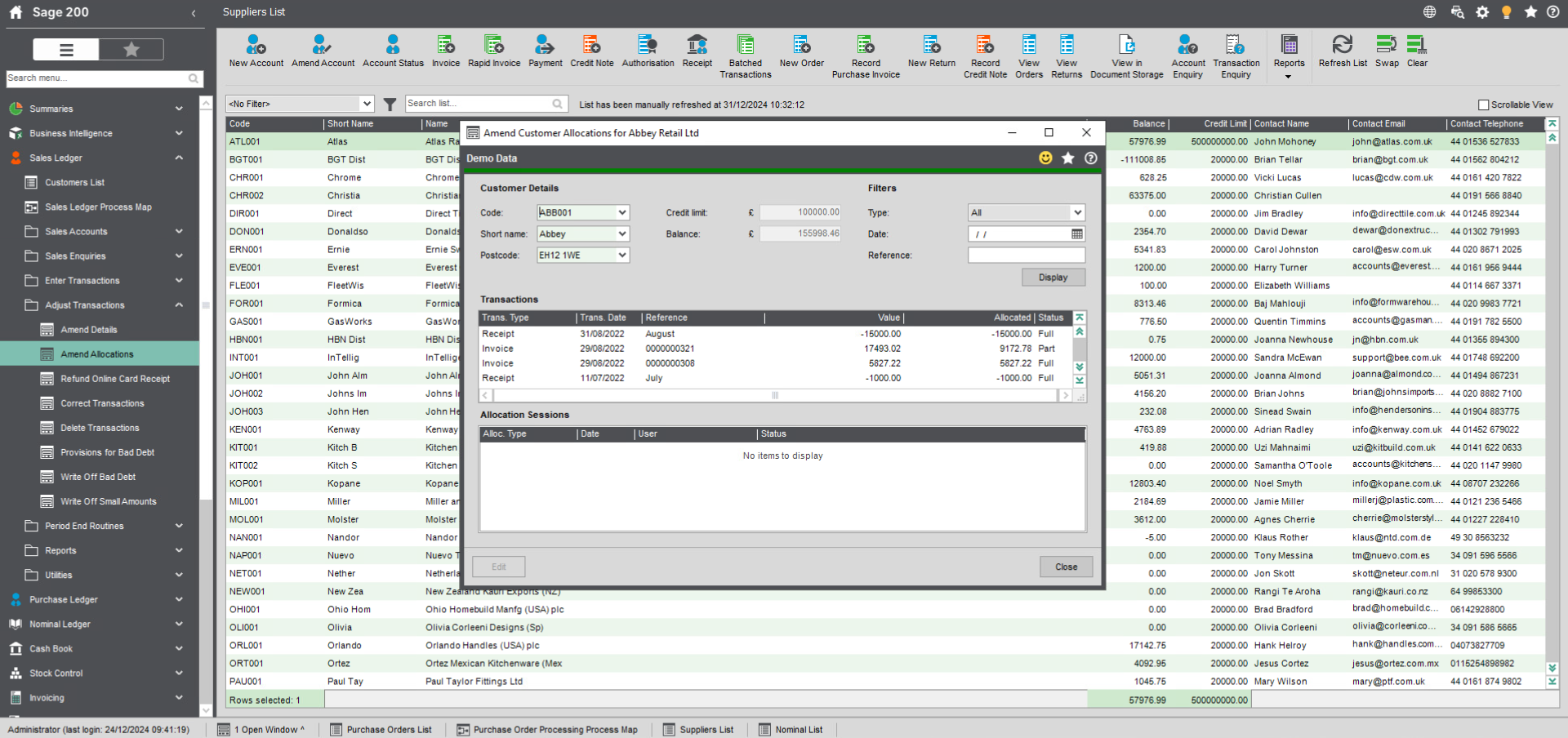Image resolution: width=1568 pixels, height=738 pixels.
Task: Select Amend Details in the sidebar tree
Action: click(x=89, y=329)
